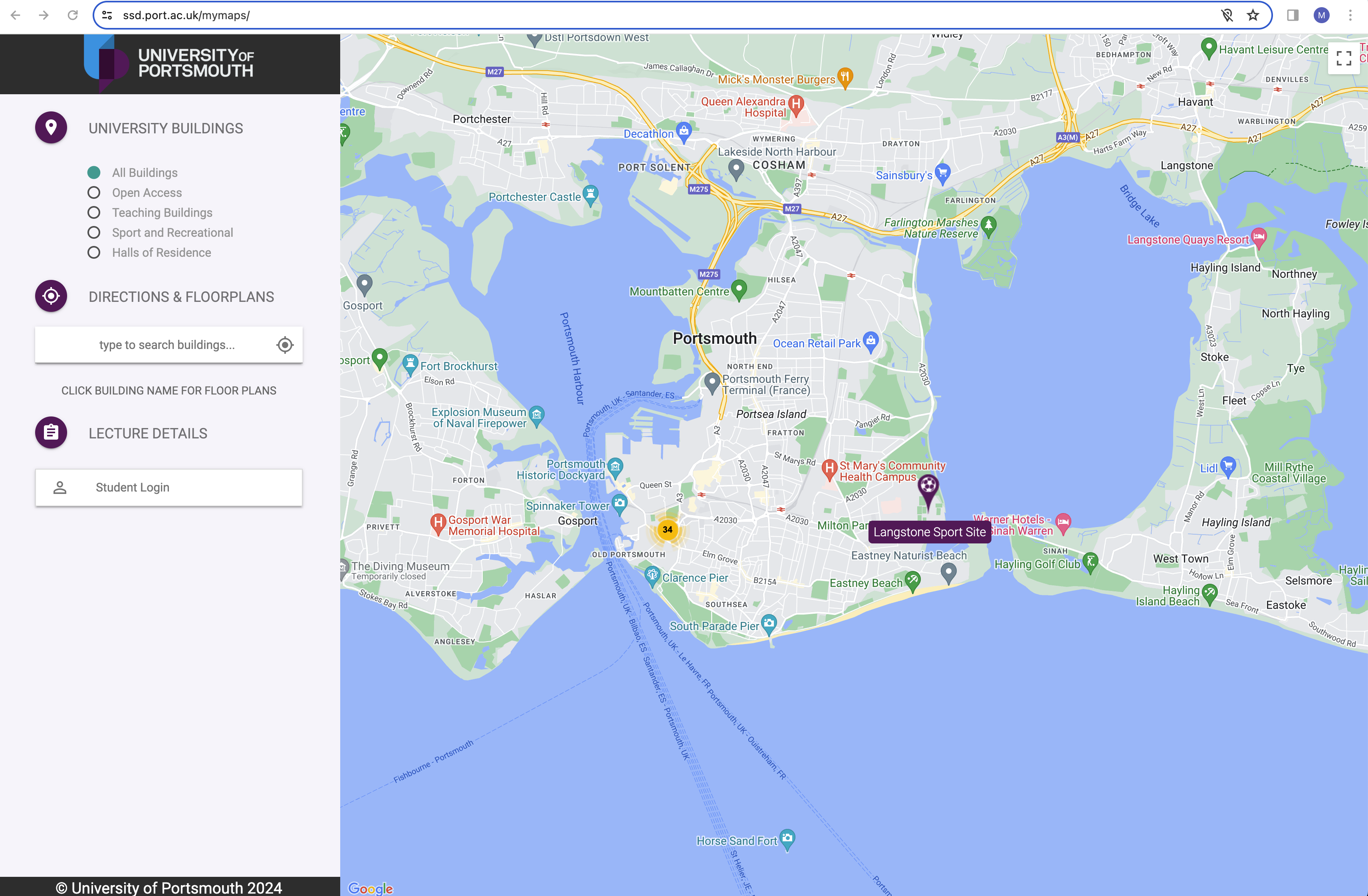Viewport: 1368px width, 896px height.
Task: Open the browser side panel
Action: [x=1293, y=16]
